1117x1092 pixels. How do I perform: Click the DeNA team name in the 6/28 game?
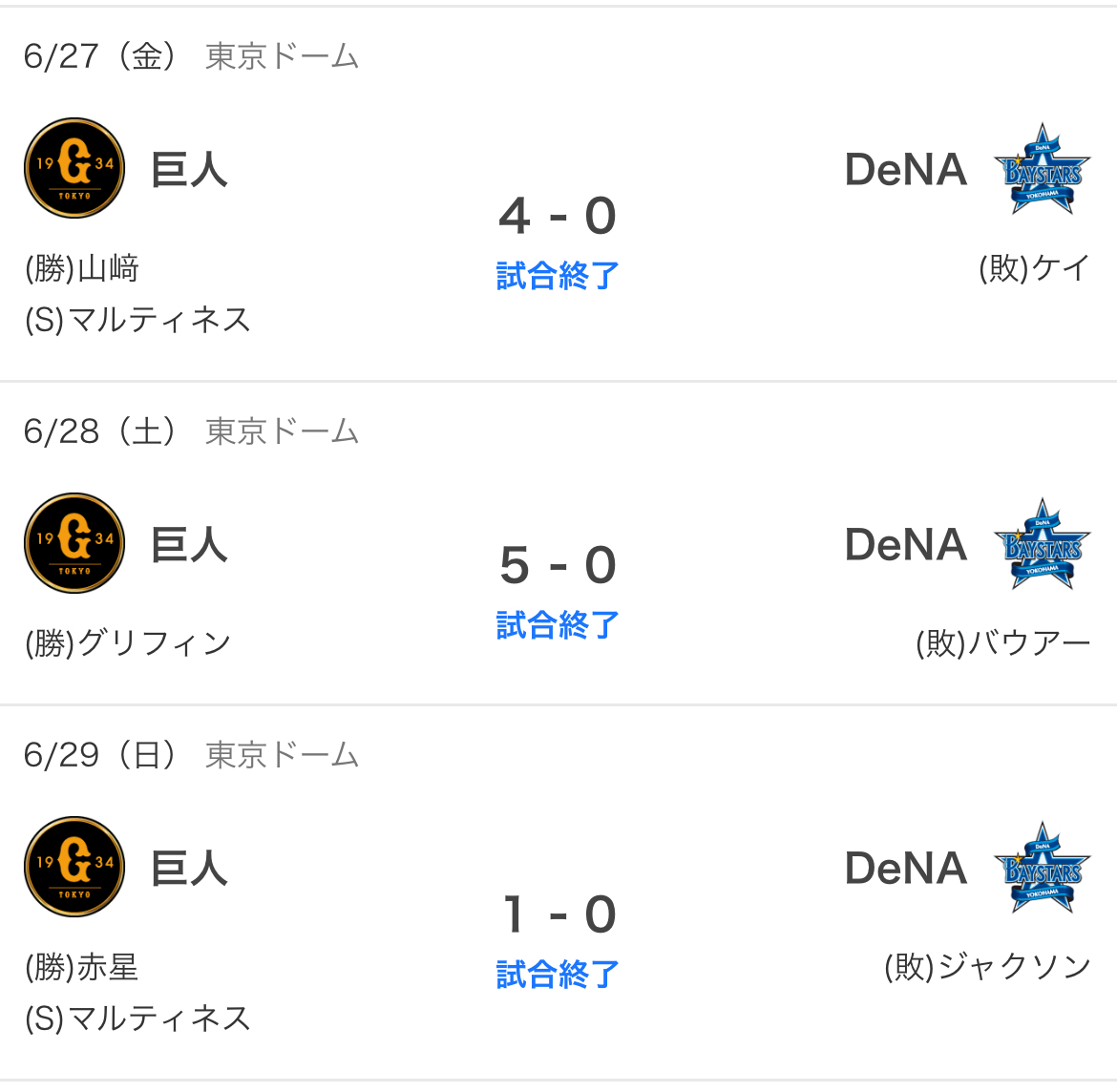pyautogui.click(x=905, y=544)
